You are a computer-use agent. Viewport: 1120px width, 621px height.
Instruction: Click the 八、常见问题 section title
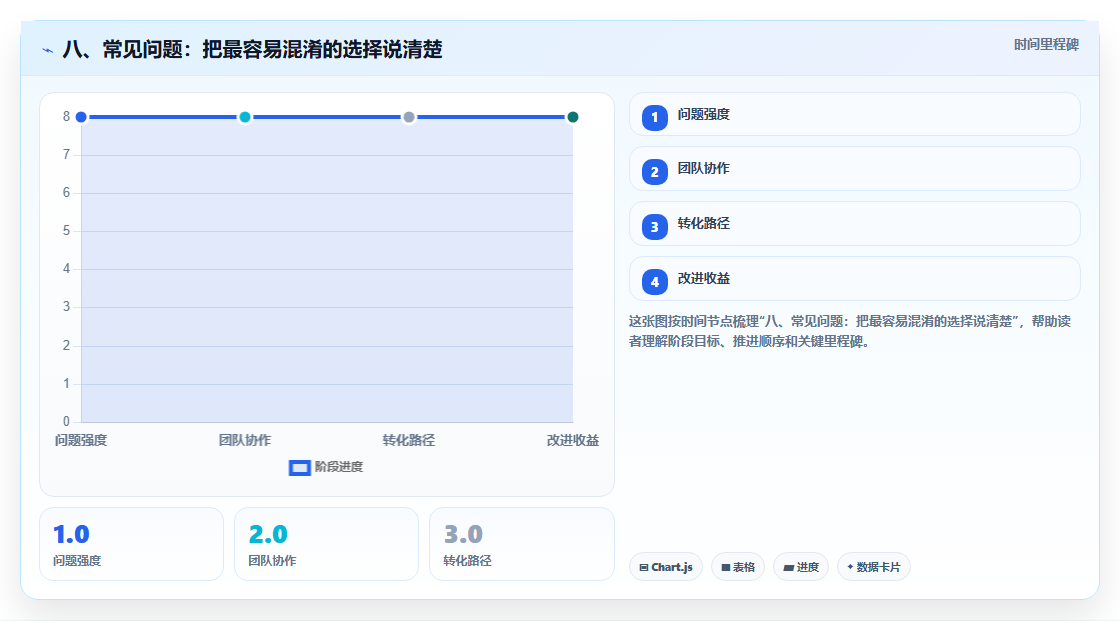[x=252, y=49]
